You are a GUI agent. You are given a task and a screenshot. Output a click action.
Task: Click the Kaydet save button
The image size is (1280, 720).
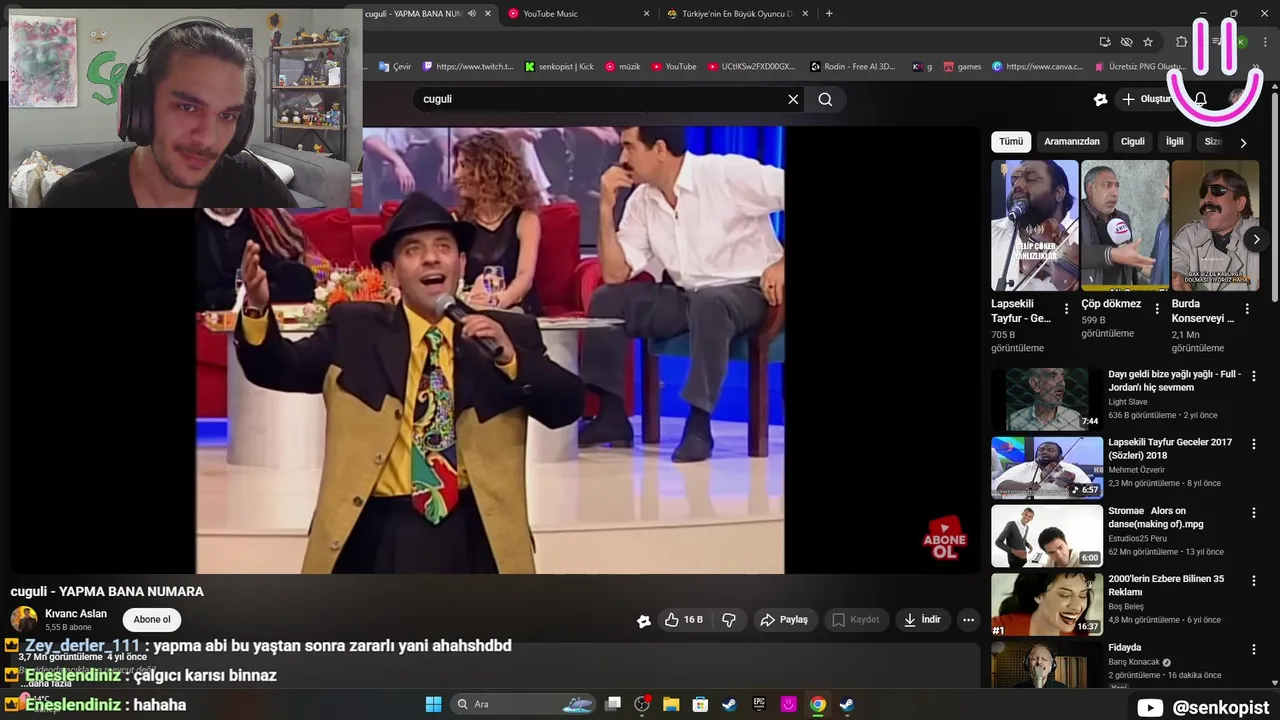(x=856, y=620)
